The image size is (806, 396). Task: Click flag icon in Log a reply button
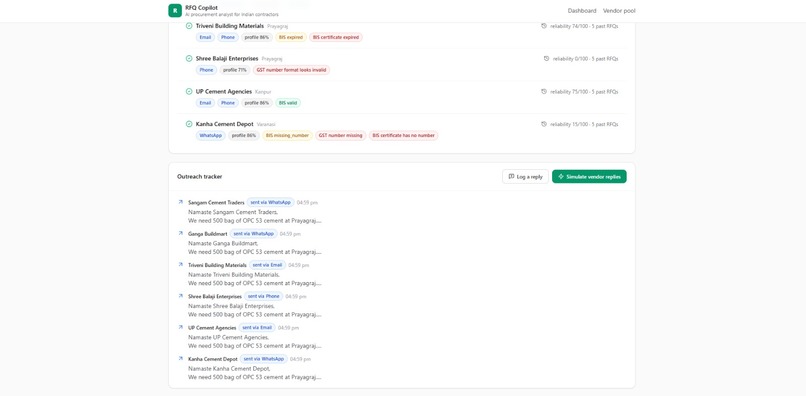(x=511, y=176)
